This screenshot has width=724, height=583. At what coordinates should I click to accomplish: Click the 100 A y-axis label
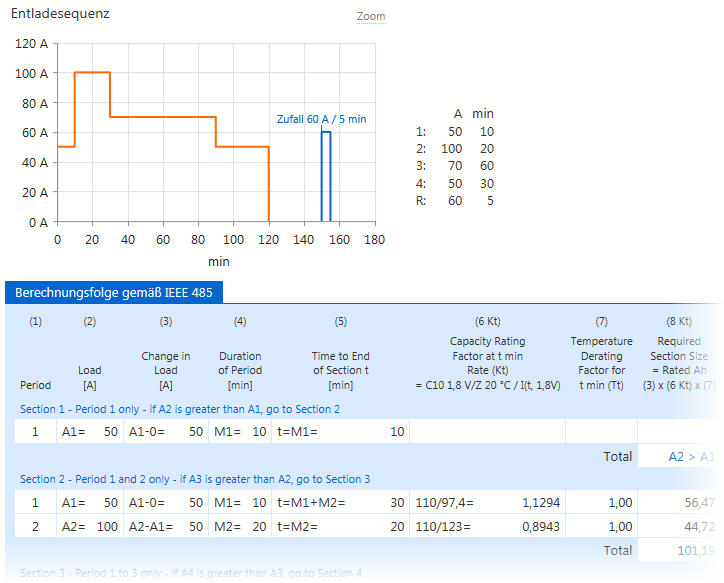31,73
